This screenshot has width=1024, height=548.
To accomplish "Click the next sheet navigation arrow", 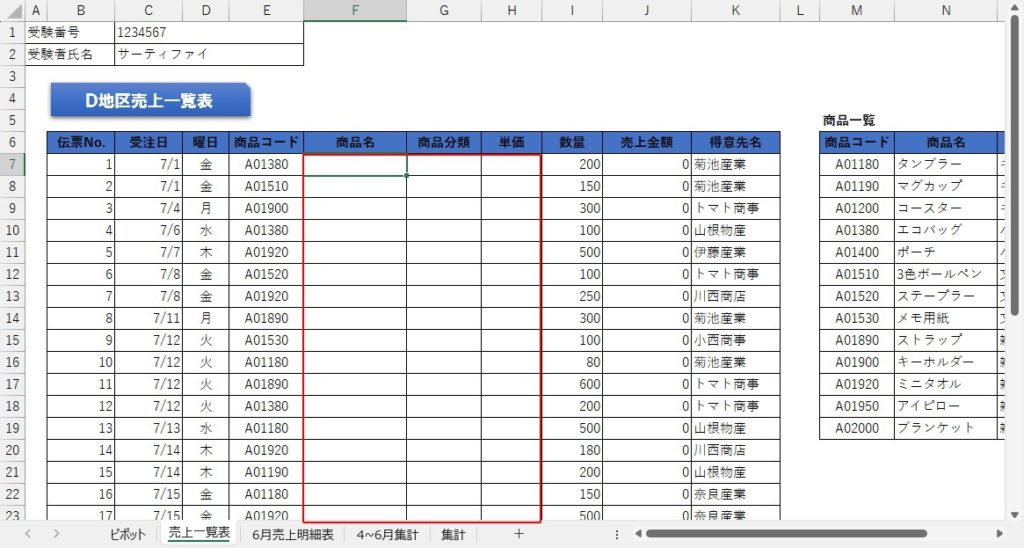I will coord(56,534).
